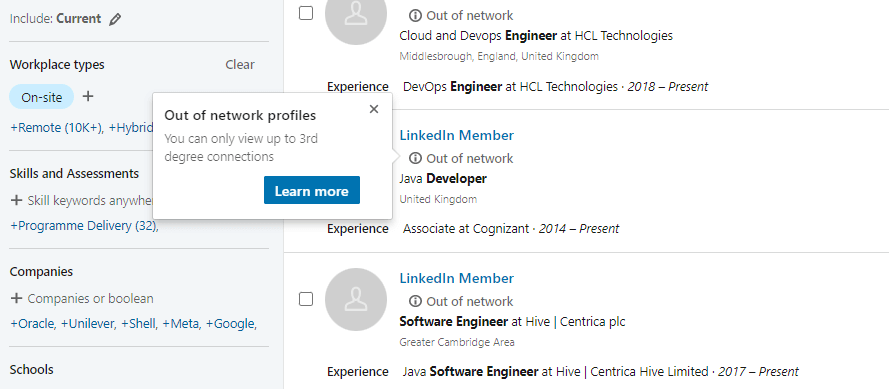
Task: Add a workplace type with plus icon
Action: pos(87,96)
